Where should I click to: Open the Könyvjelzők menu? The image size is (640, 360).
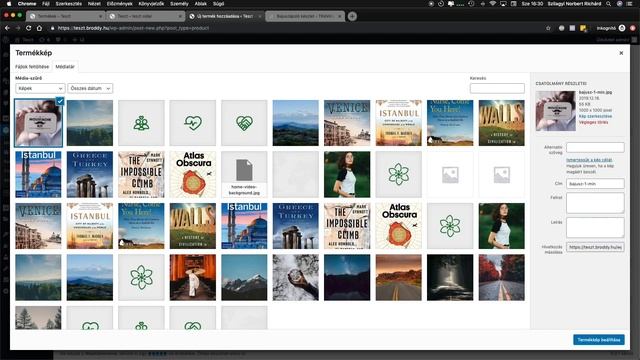[x=151, y=4]
